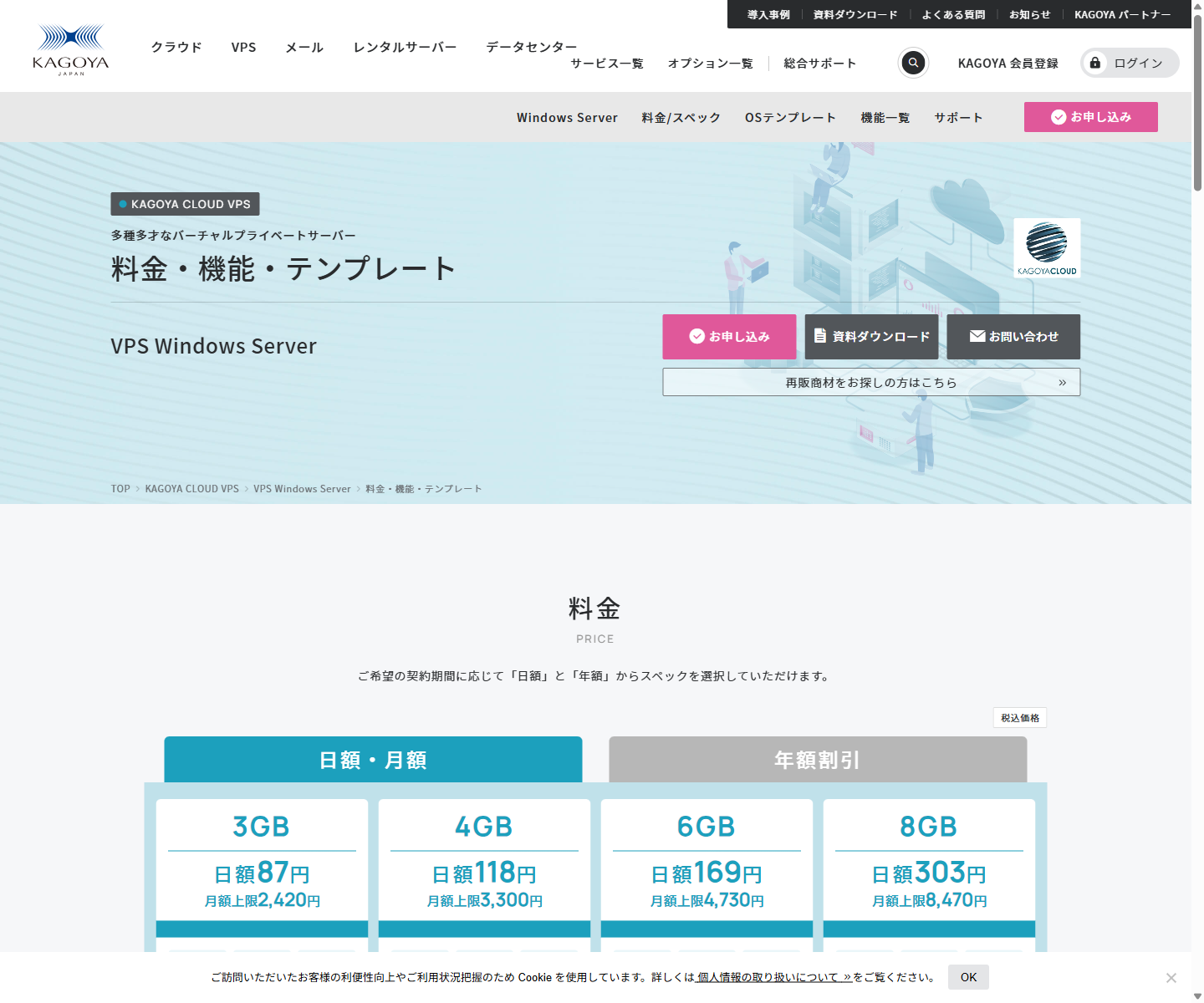
Task: Expand 再販商材をお探しの方はこちら link
Action: [x=871, y=382]
